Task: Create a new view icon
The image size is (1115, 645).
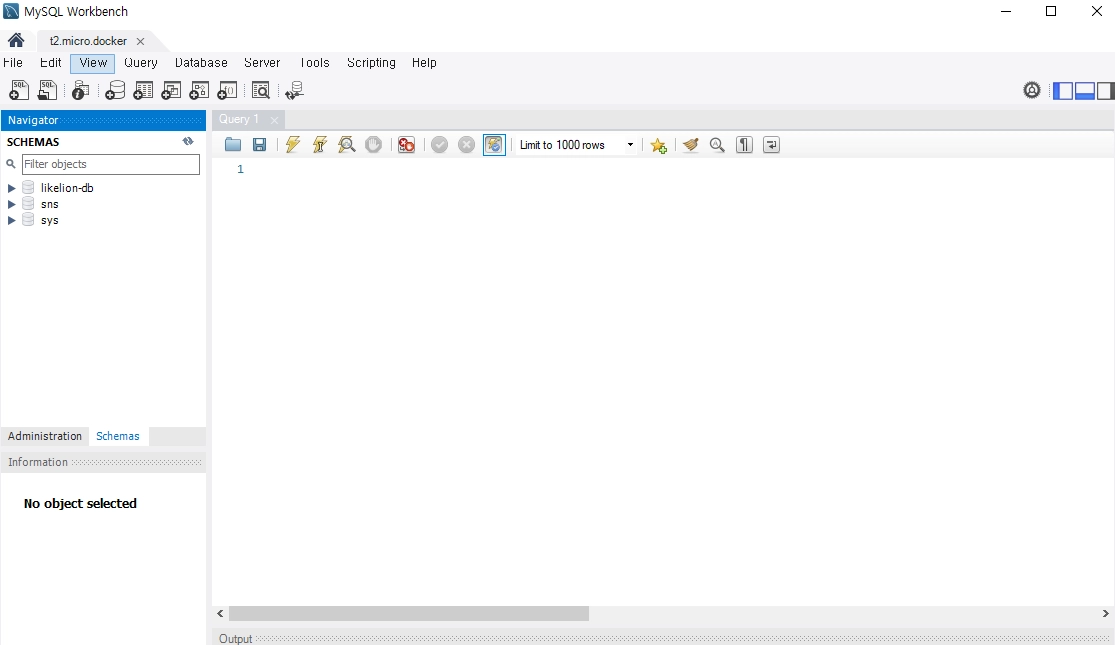Action: (x=171, y=90)
